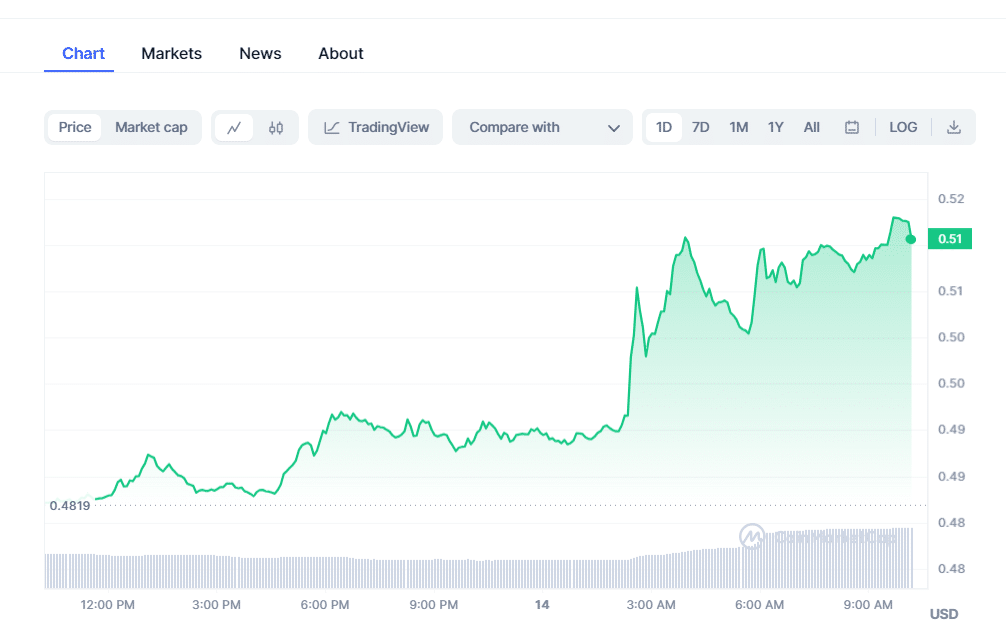Switch chart to Market cap view
Screen dimensions: 1006x642
click(151, 127)
